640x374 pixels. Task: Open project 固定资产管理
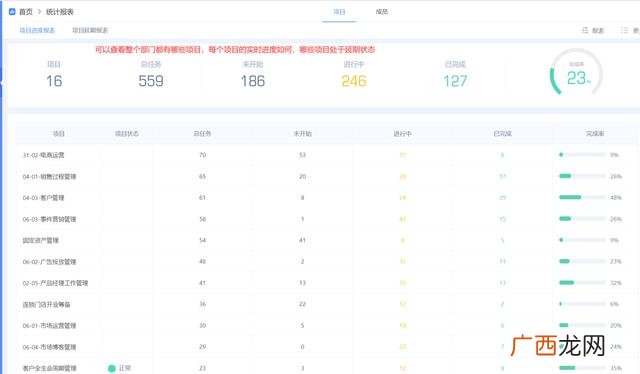click(x=40, y=240)
